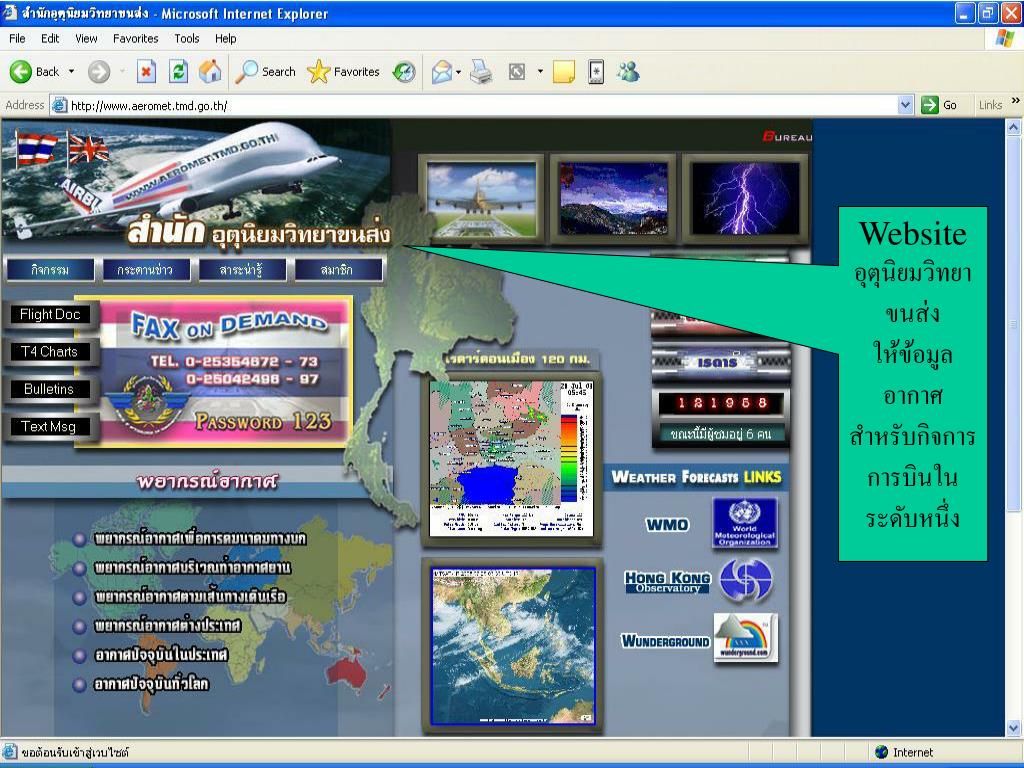Expand the Mail dropdown arrow
This screenshot has height=768, width=1024.
pyautogui.click(x=458, y=71)
